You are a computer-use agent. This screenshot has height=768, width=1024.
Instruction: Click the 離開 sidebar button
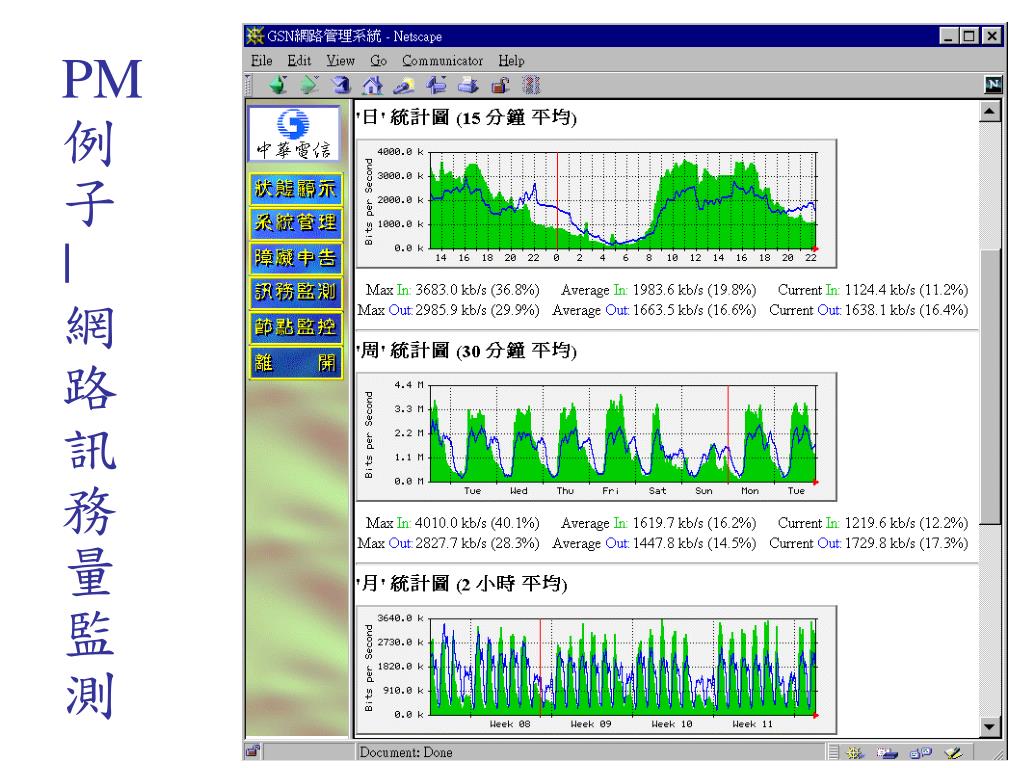295,362
